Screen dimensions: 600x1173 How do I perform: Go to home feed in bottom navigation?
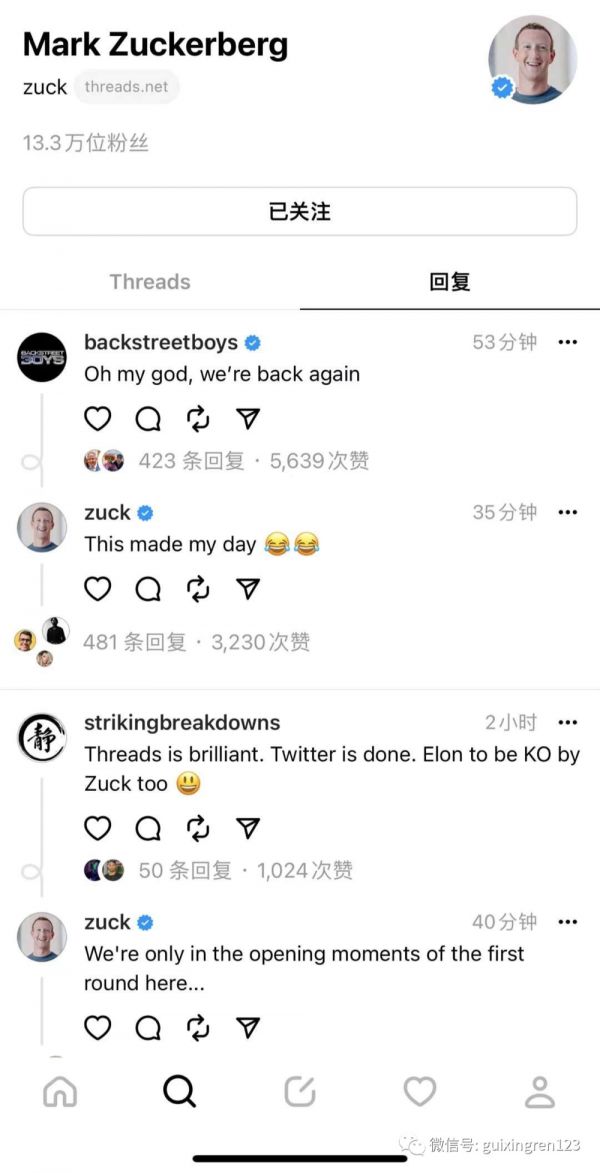coord(61,1092)
